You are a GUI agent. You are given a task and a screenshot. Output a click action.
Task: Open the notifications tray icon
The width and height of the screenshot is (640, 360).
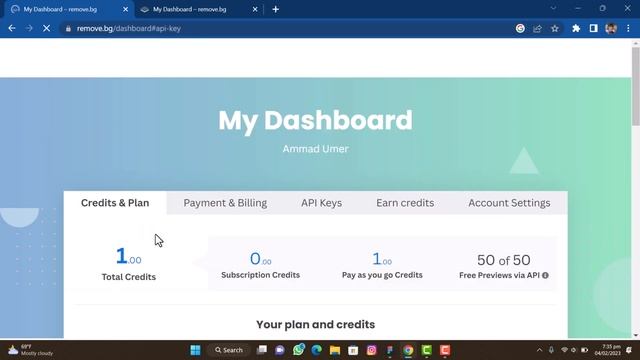(x=629, y=350)
